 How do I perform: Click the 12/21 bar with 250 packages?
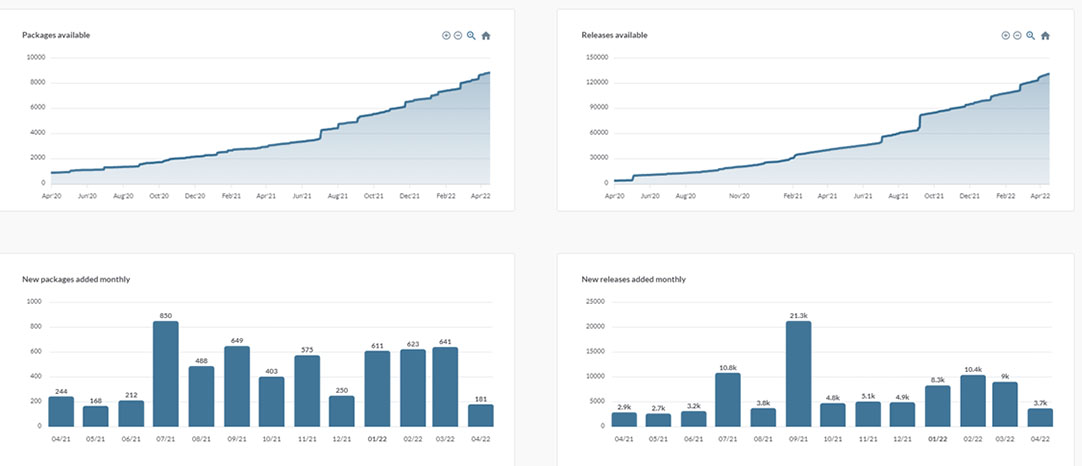point(342,410)
